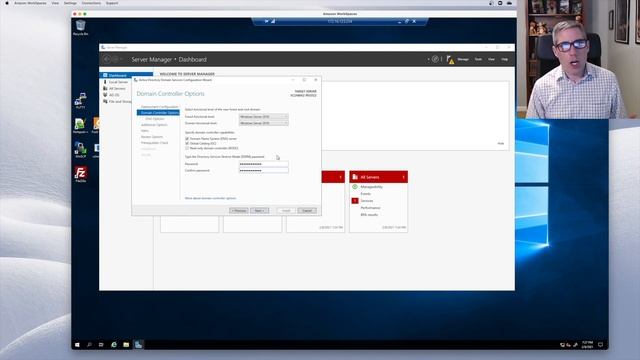This screenshot has width=640, height=360.
Task: Open the WinSCP desktop icon
Action: click(80, 150)
